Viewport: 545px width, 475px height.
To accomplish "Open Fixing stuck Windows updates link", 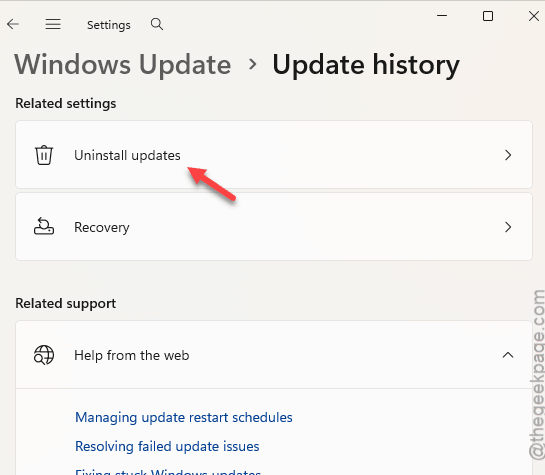I will tap(168, 472).
